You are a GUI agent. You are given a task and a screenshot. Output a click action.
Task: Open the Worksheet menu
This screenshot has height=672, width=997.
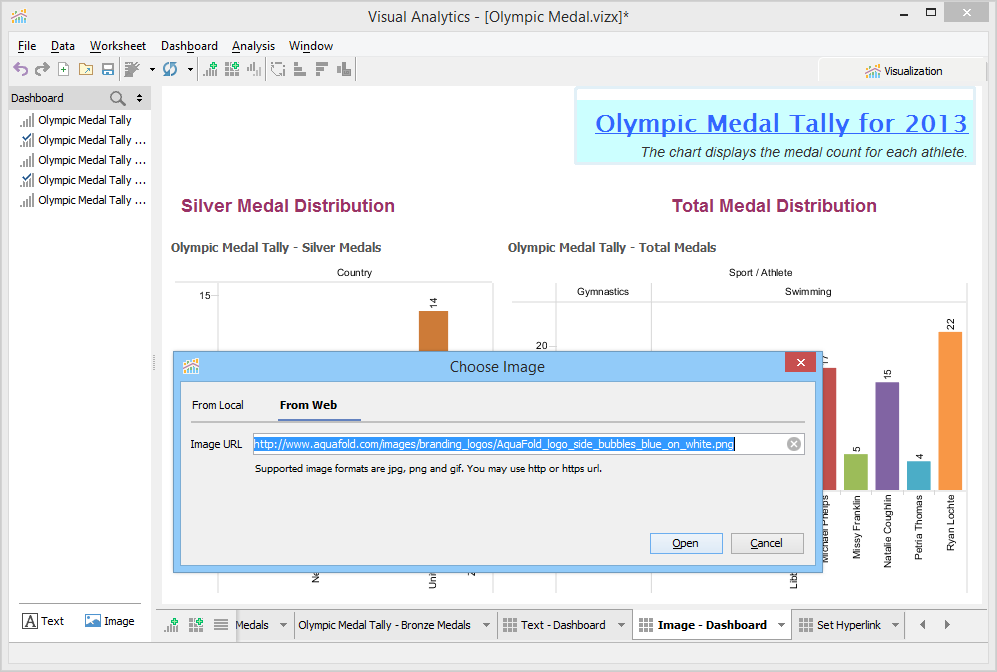click(117, 46)
